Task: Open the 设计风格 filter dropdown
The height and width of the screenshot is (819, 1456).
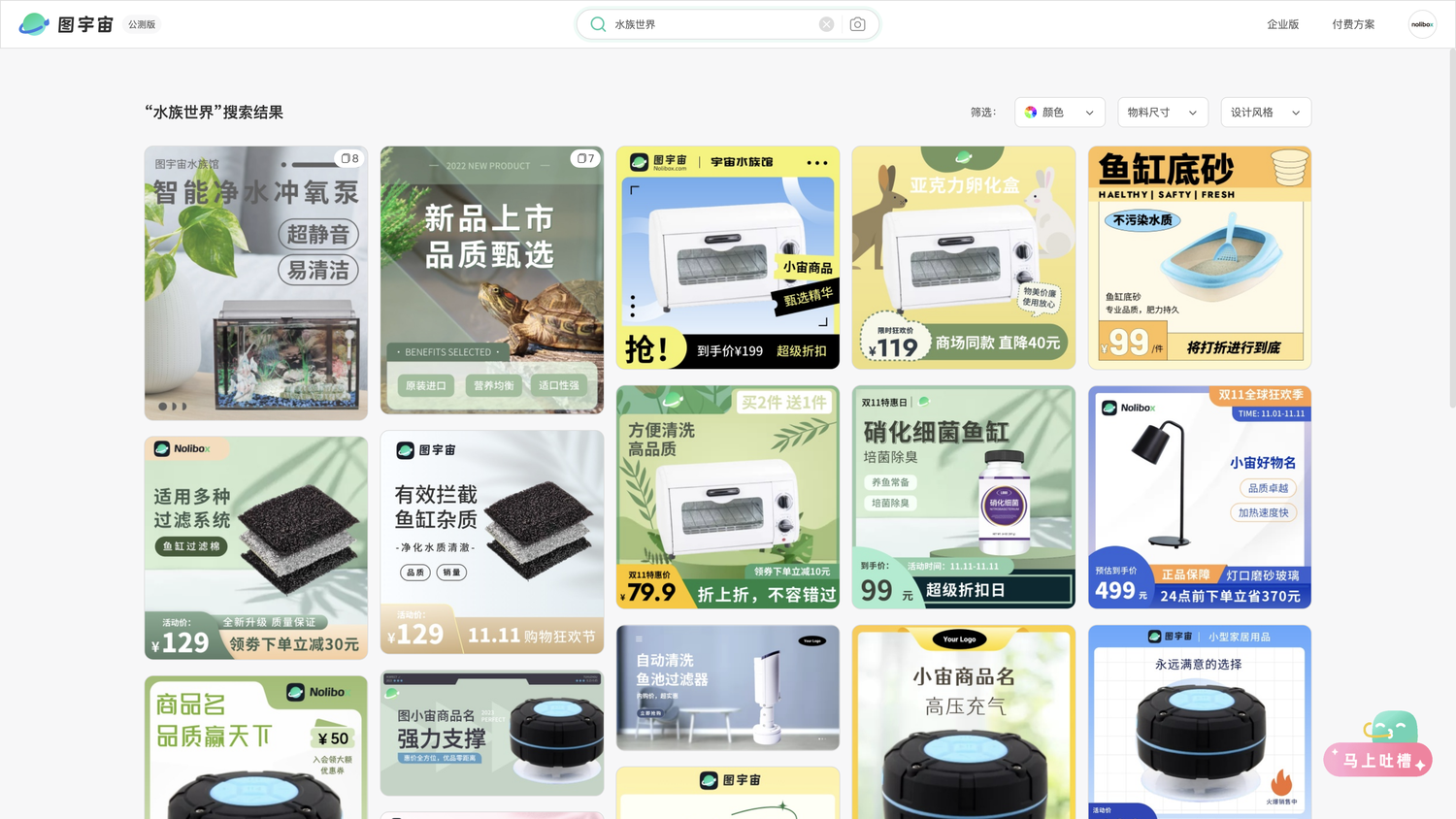Action: coord(1266,113)
